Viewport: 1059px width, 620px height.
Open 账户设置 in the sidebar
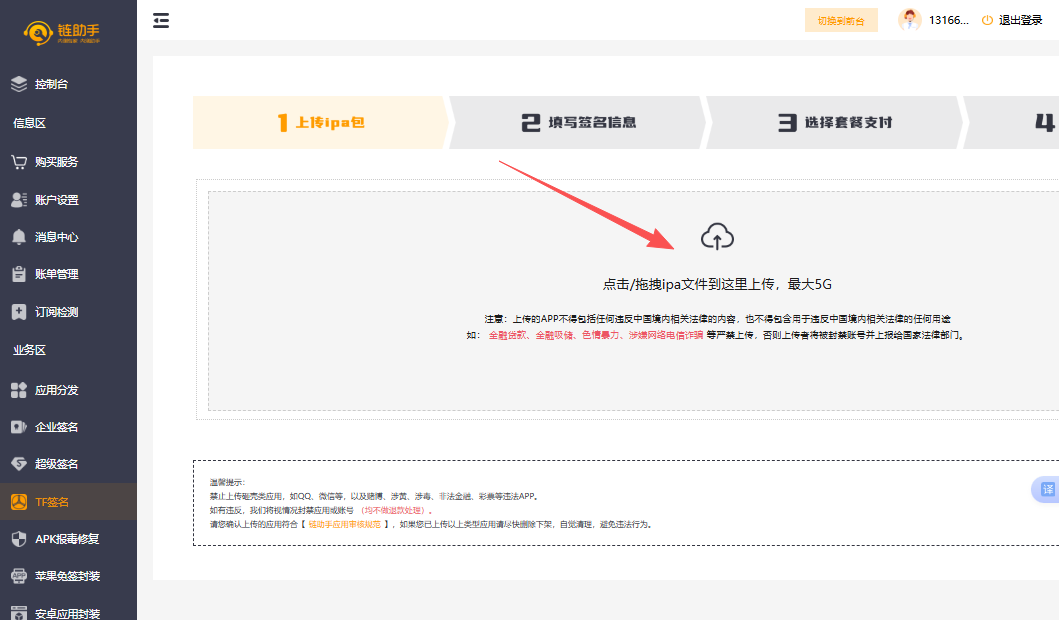[x=56, y=200]
